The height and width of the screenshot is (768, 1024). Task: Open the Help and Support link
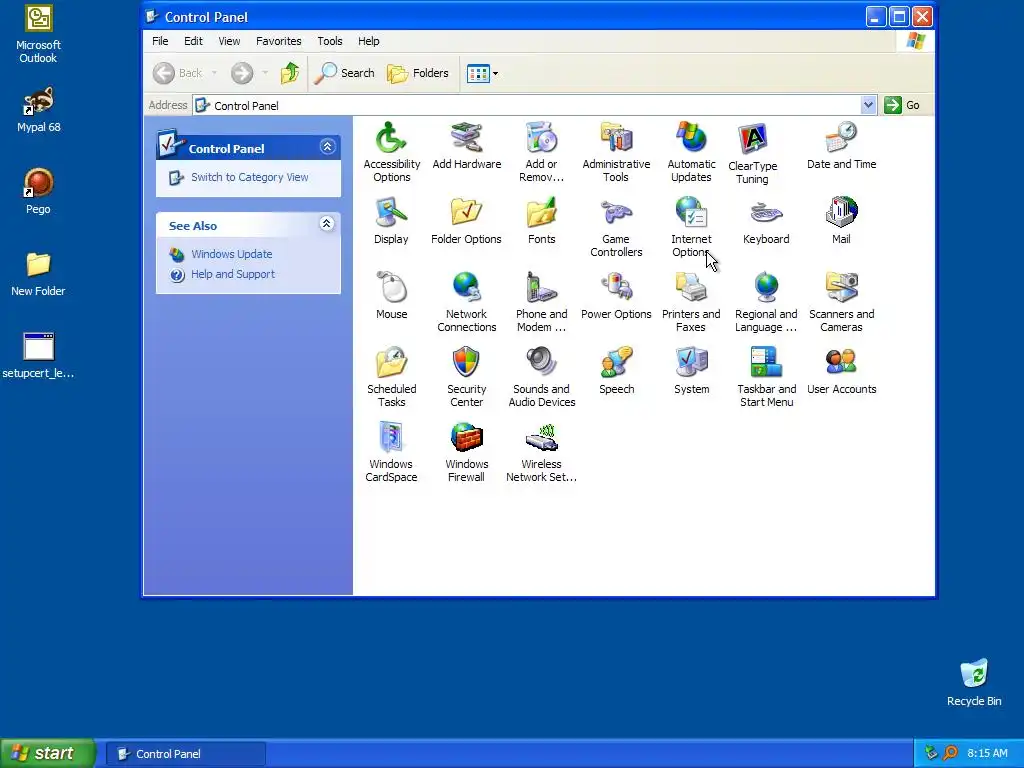click(233, 274)
